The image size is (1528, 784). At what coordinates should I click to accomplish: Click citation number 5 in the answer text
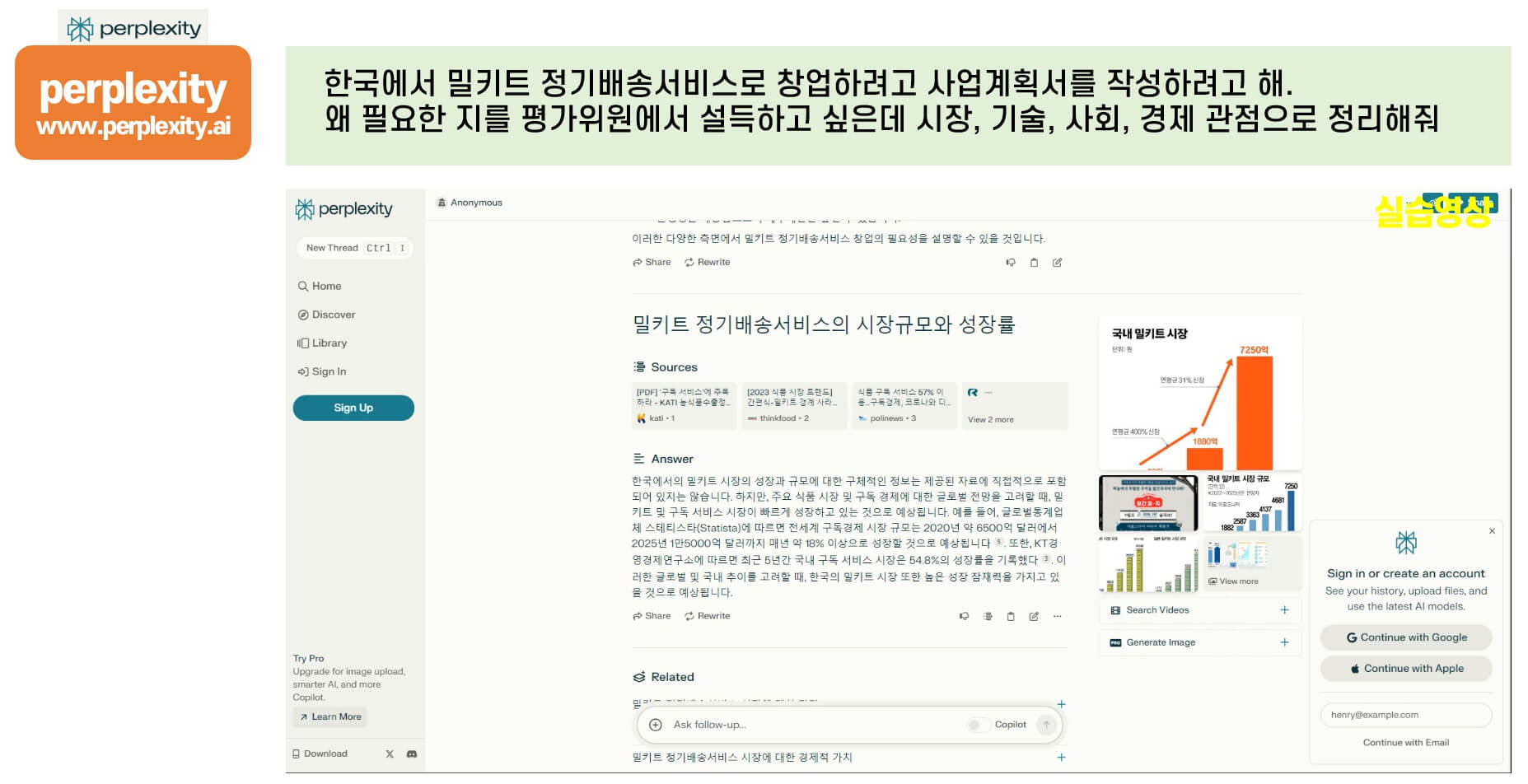click(998, 543)
